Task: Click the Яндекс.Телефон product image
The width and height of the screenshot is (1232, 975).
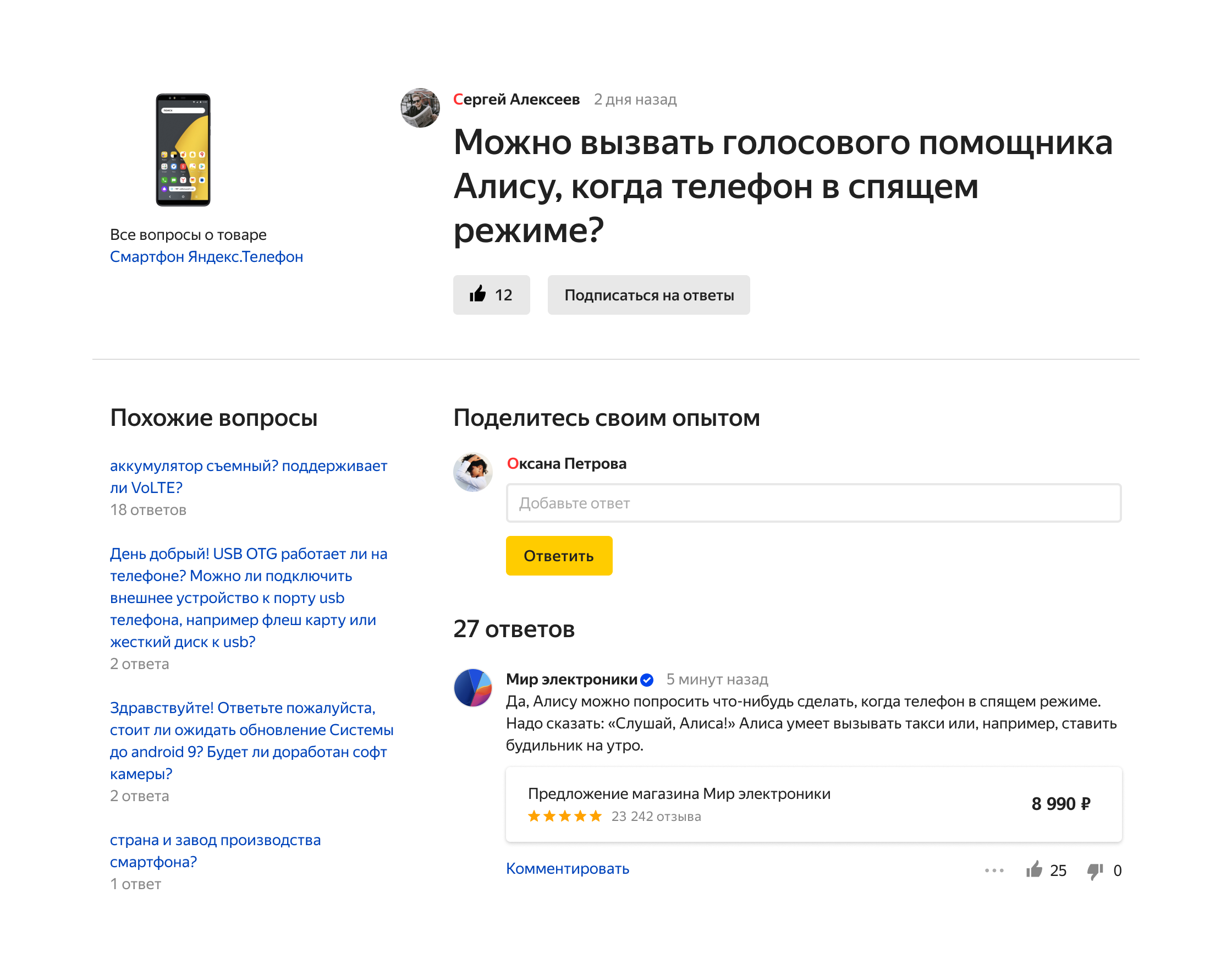Action: click(x=183, y=150)
